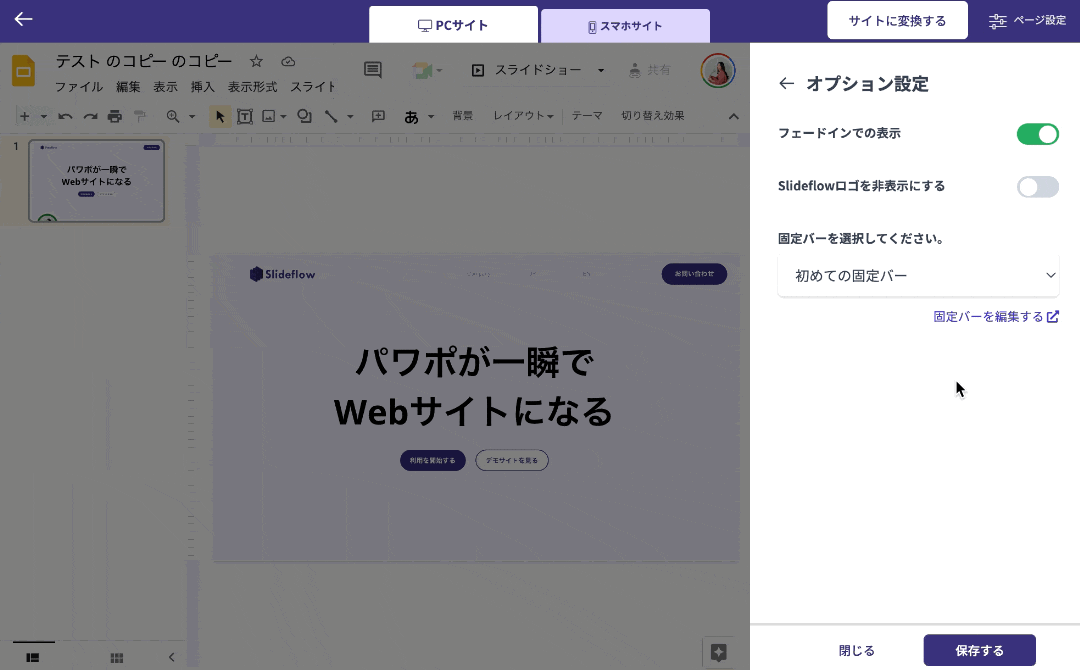Image resolution: width=1080 pixels, height=670 pixels.
Task: Click the back arrow beside オプション設定
Action: (x=786, y=84)
